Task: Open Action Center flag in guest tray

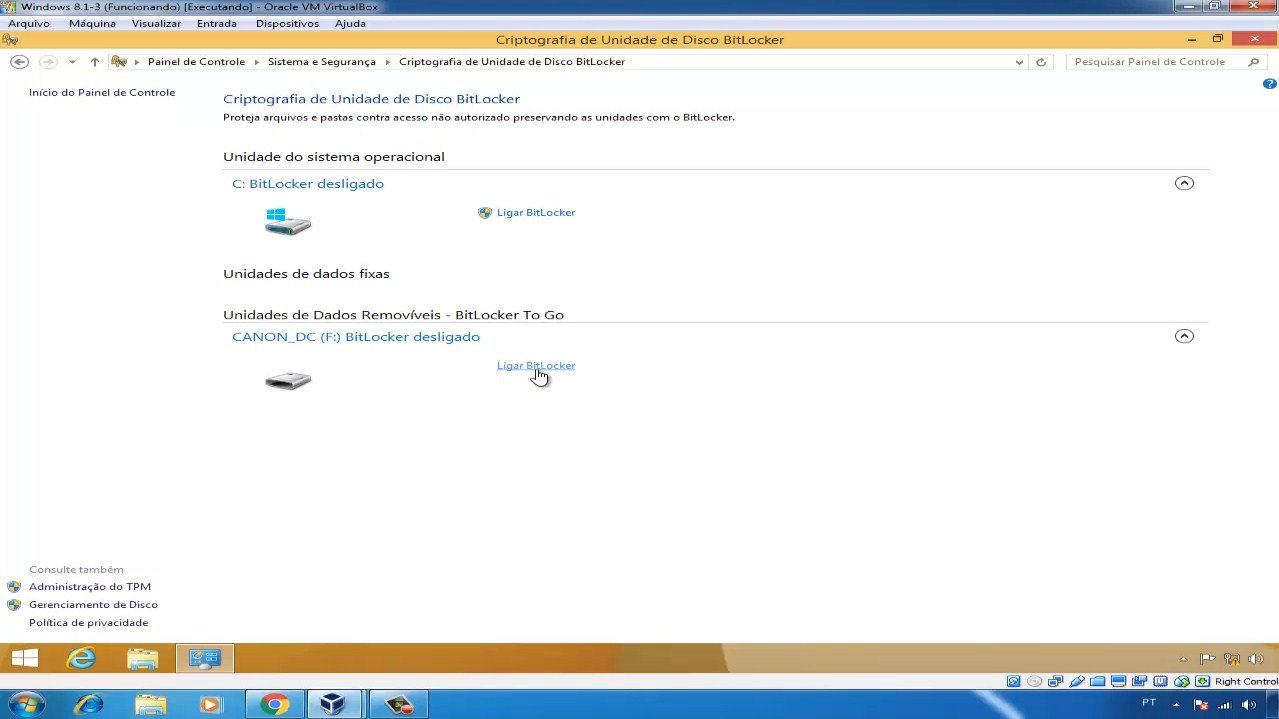Action: (x=1207, y=659)
